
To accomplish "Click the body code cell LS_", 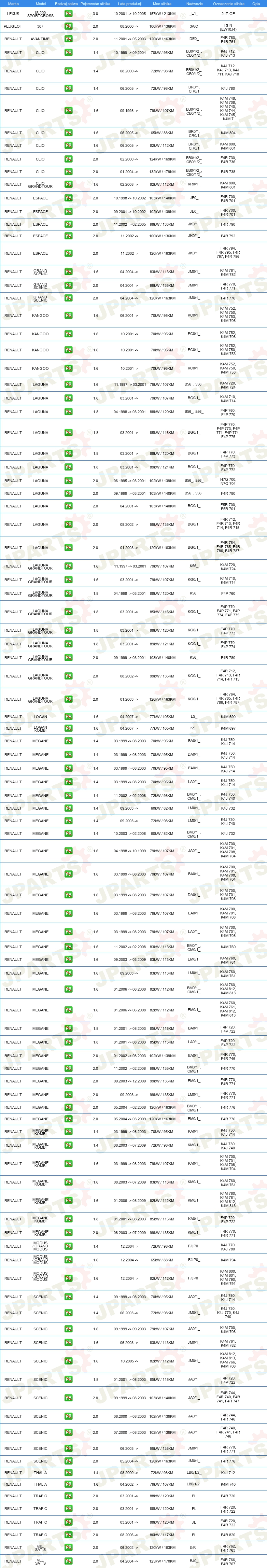I will 194,716.
